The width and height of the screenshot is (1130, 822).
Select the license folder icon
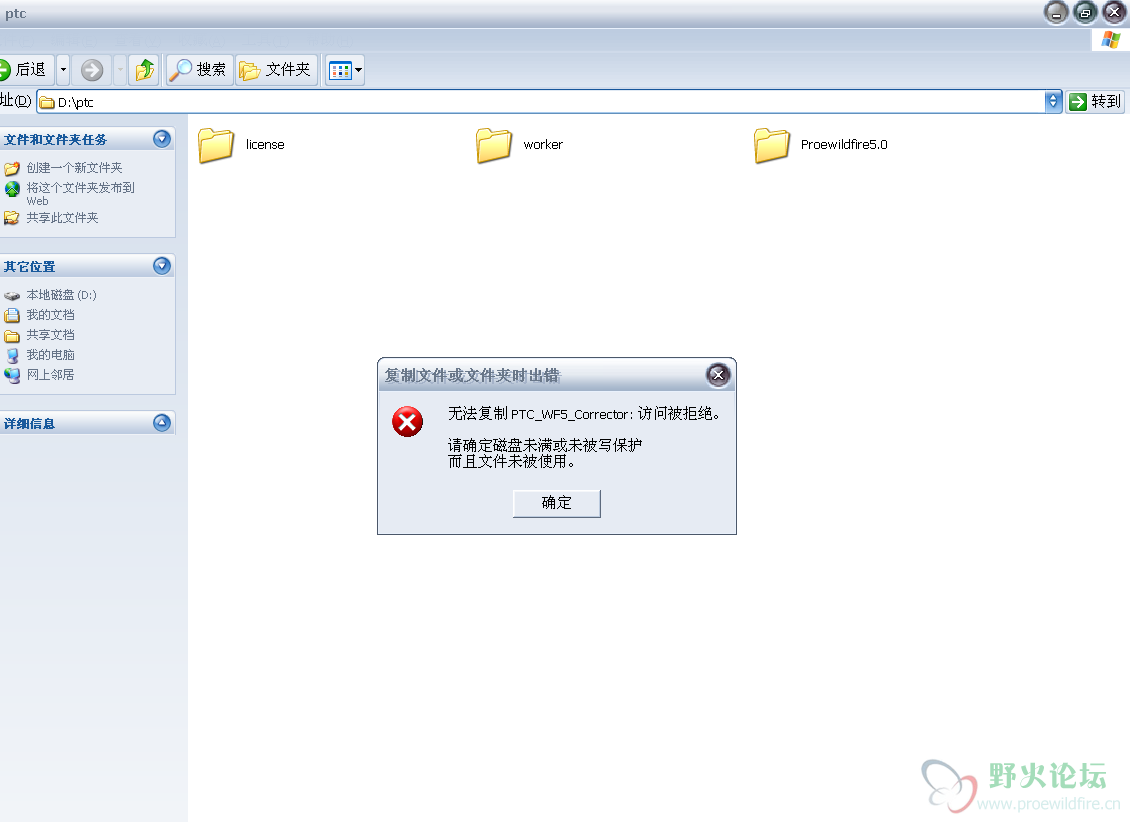pos(216,145)
